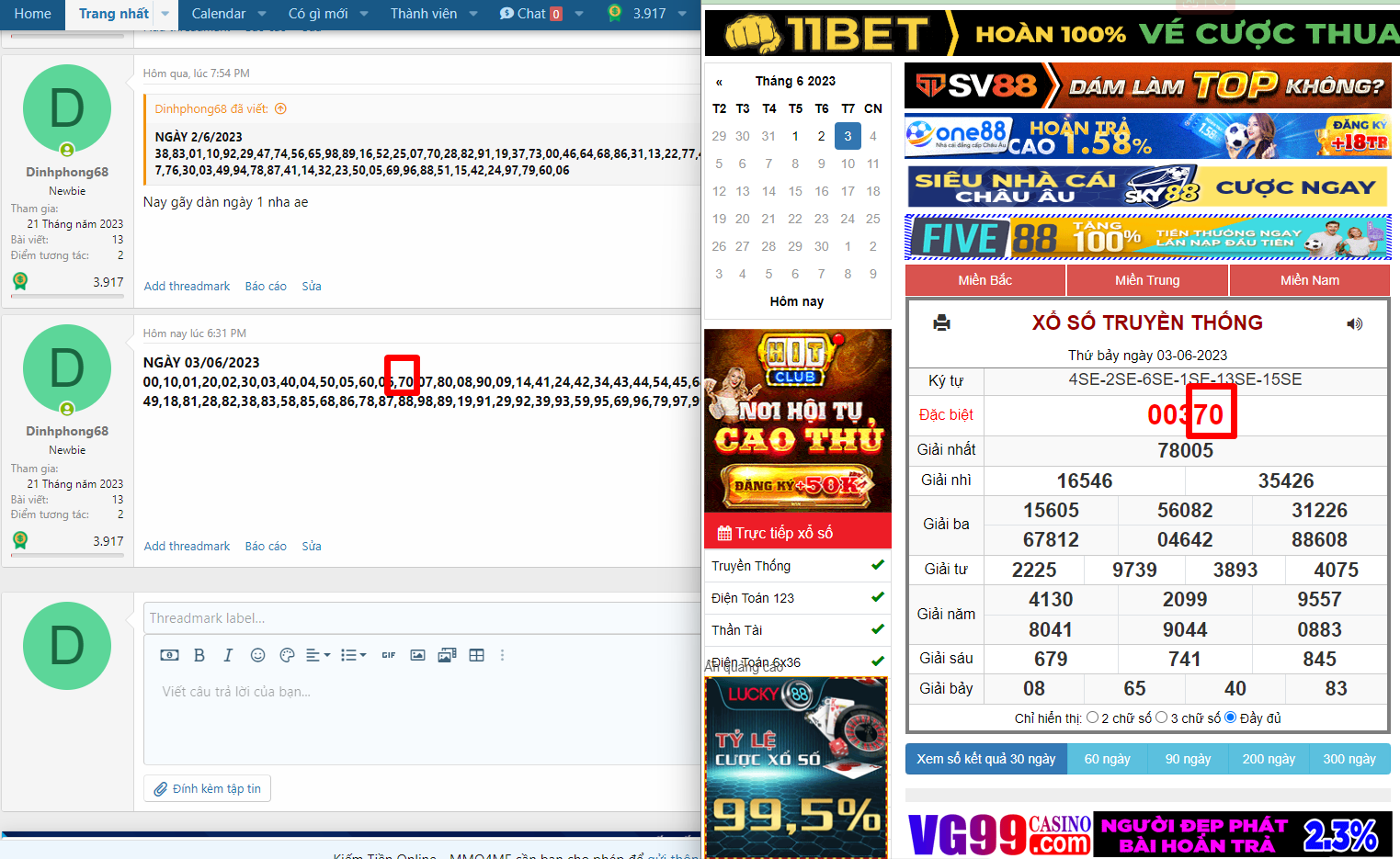Insert an image into the reply

(417, 655)
